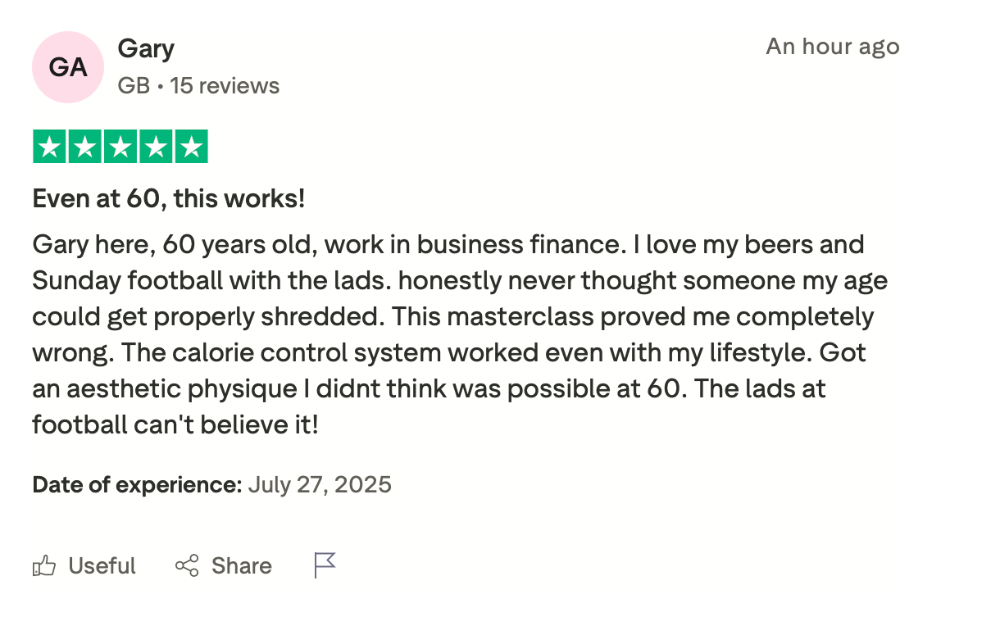Click the GB country code

tap(133, 86)
